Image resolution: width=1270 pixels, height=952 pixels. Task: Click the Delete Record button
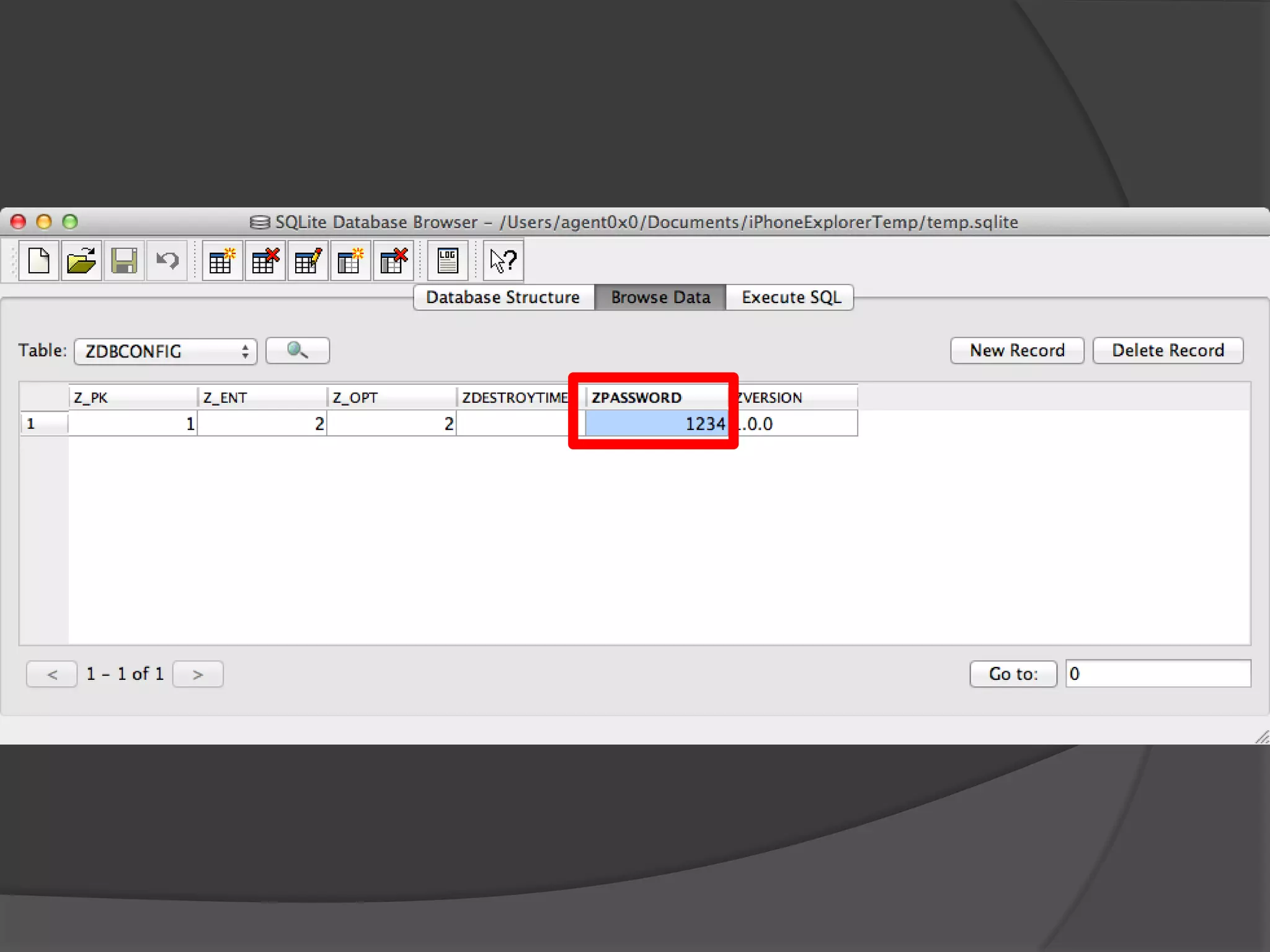click(x=1168, y=351)
